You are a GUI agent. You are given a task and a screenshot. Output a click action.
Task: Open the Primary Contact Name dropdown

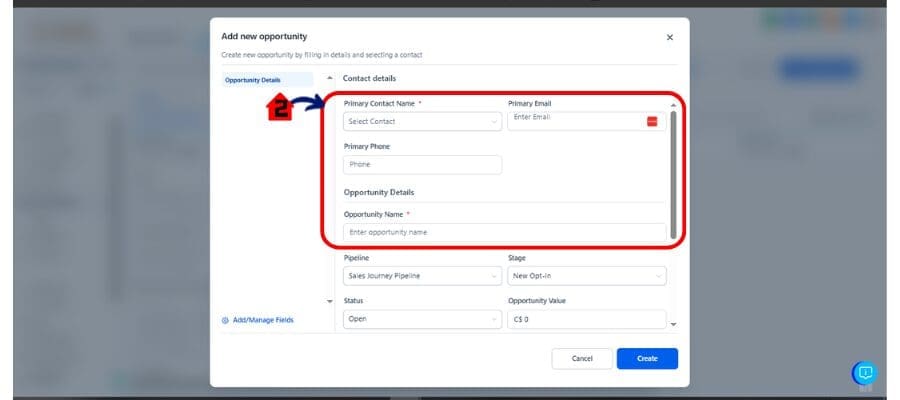422,122
